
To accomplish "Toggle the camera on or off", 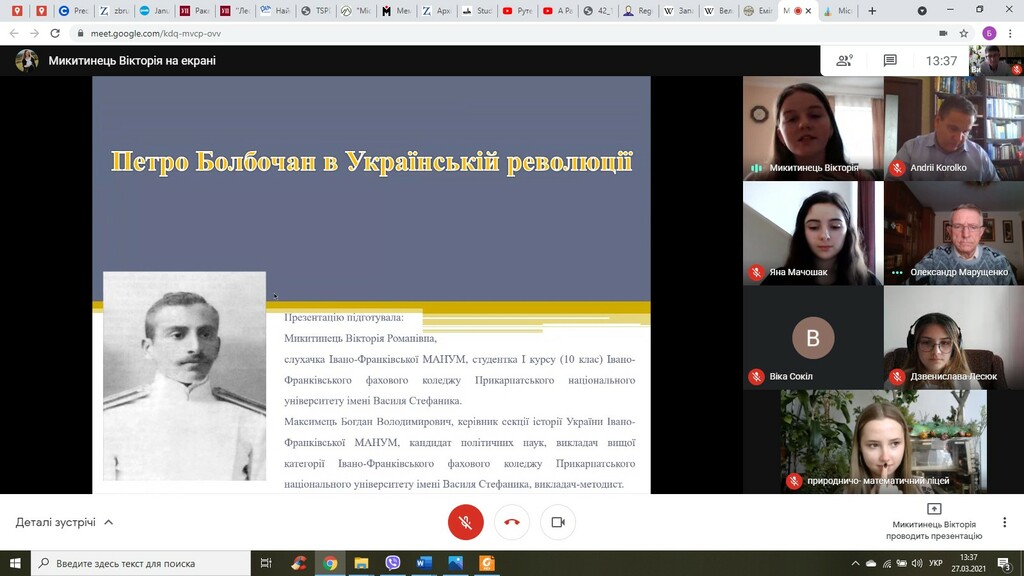I will (558, 522).
